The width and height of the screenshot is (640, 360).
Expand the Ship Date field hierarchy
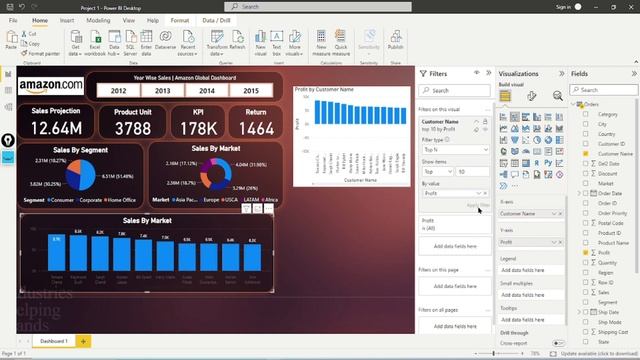(x=579, y=312)
